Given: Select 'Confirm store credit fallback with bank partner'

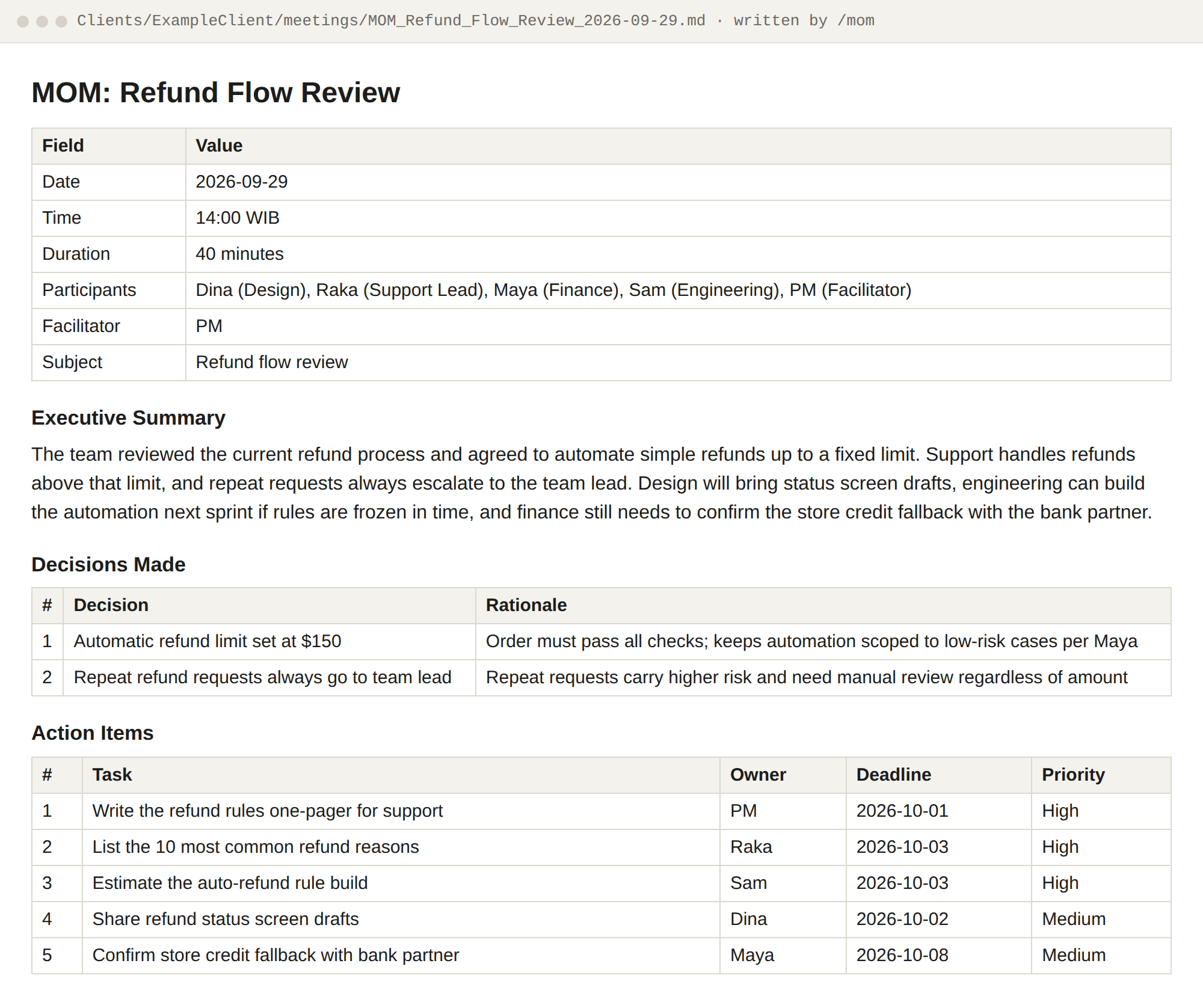Looking at the screenshot, I should [275, 955].
